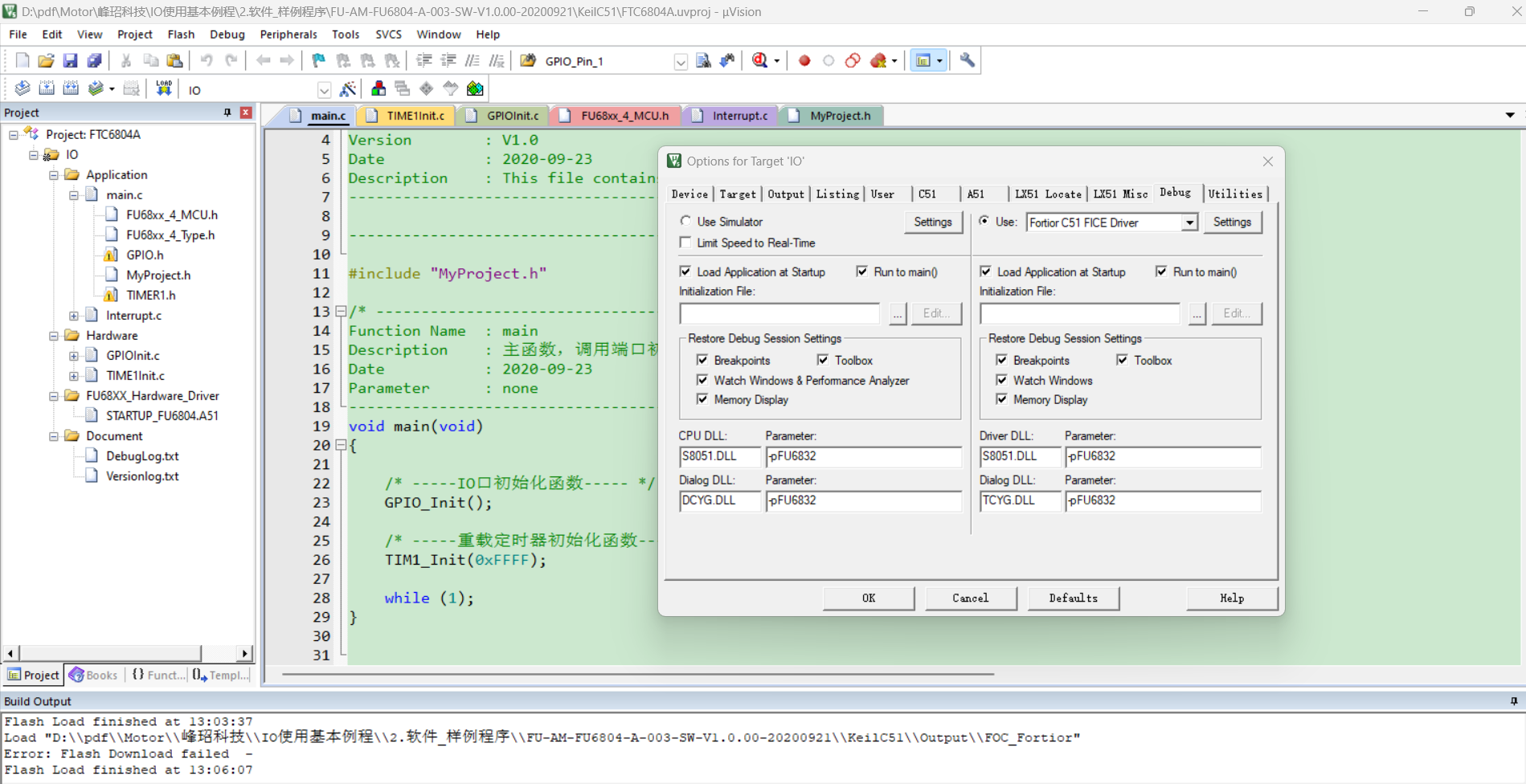This screenshot has height=784, width=1526.
Task: Download to flash with LOAD icon
Action: (164, 88)
